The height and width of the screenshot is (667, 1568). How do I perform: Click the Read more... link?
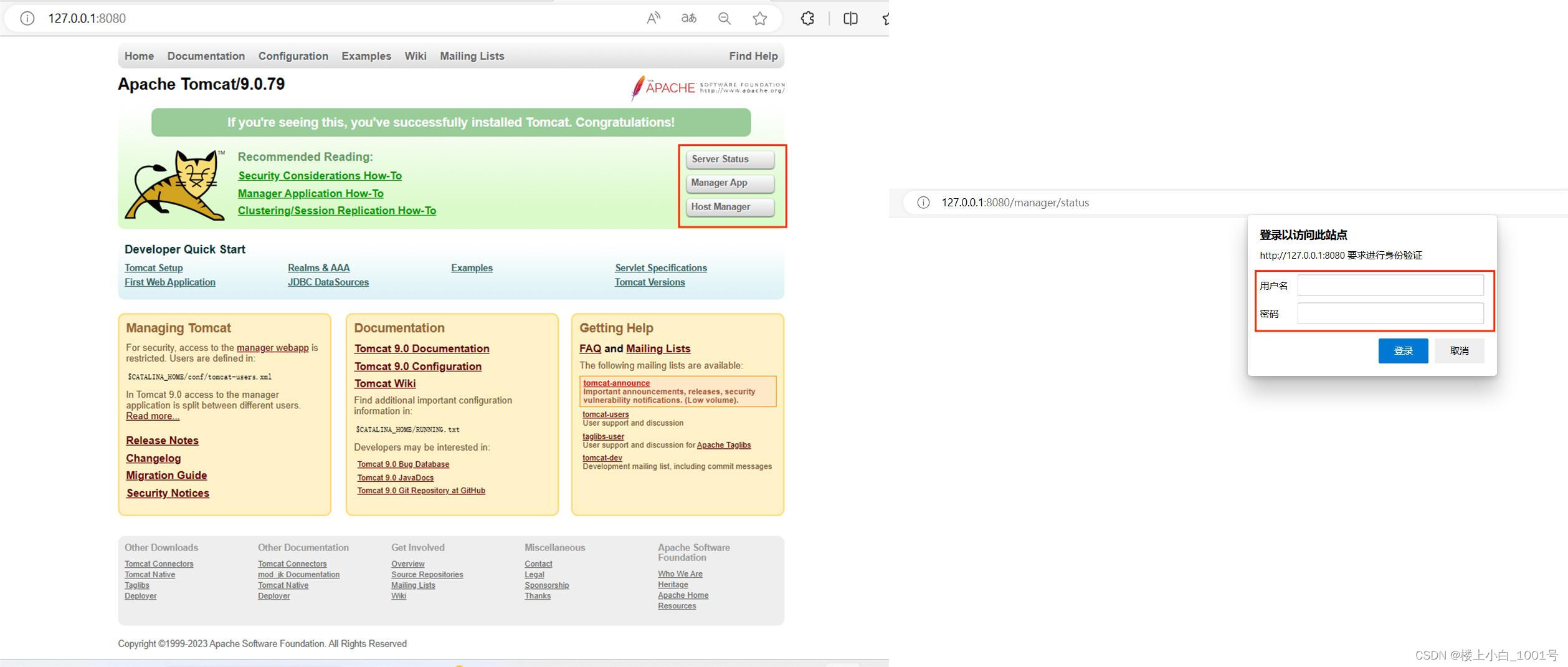coord(153,416)
